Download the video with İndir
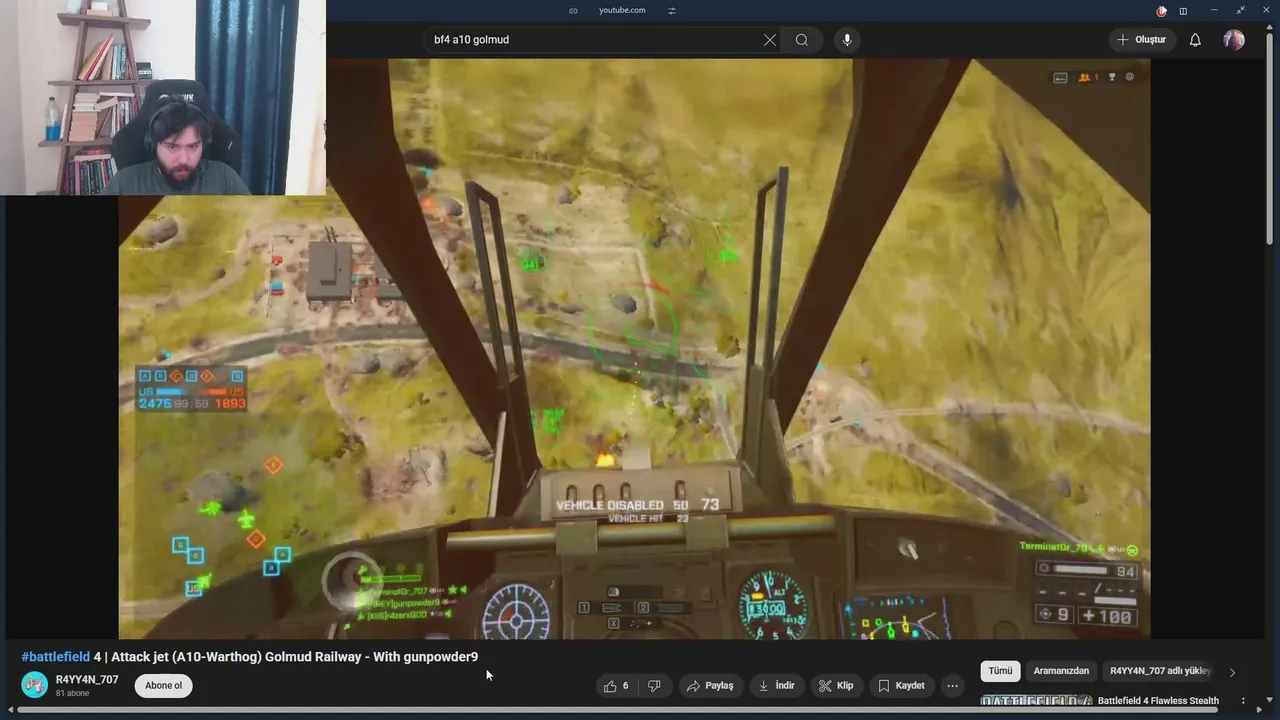 tap(776, 685)
